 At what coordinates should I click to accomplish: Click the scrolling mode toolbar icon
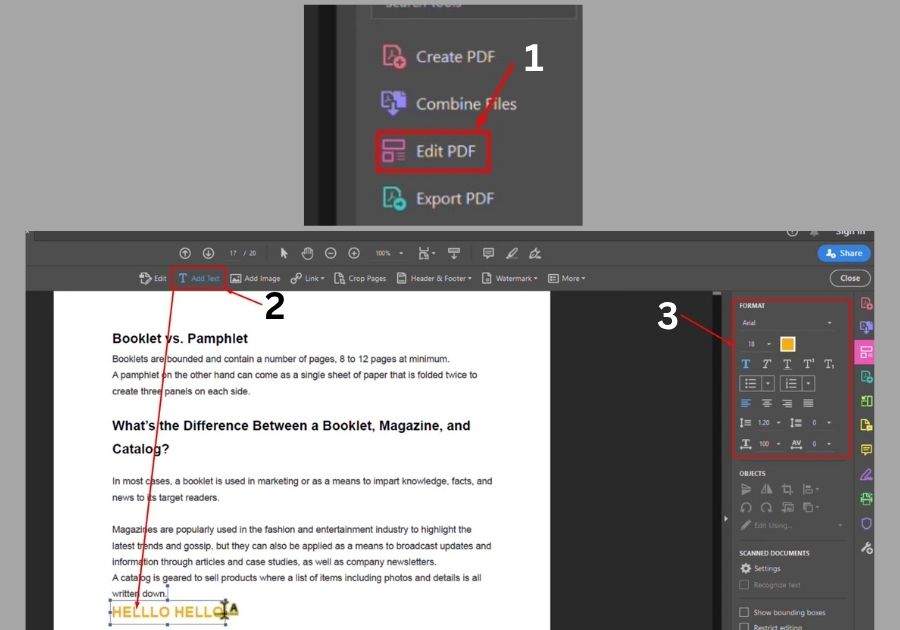pos(454,253)
